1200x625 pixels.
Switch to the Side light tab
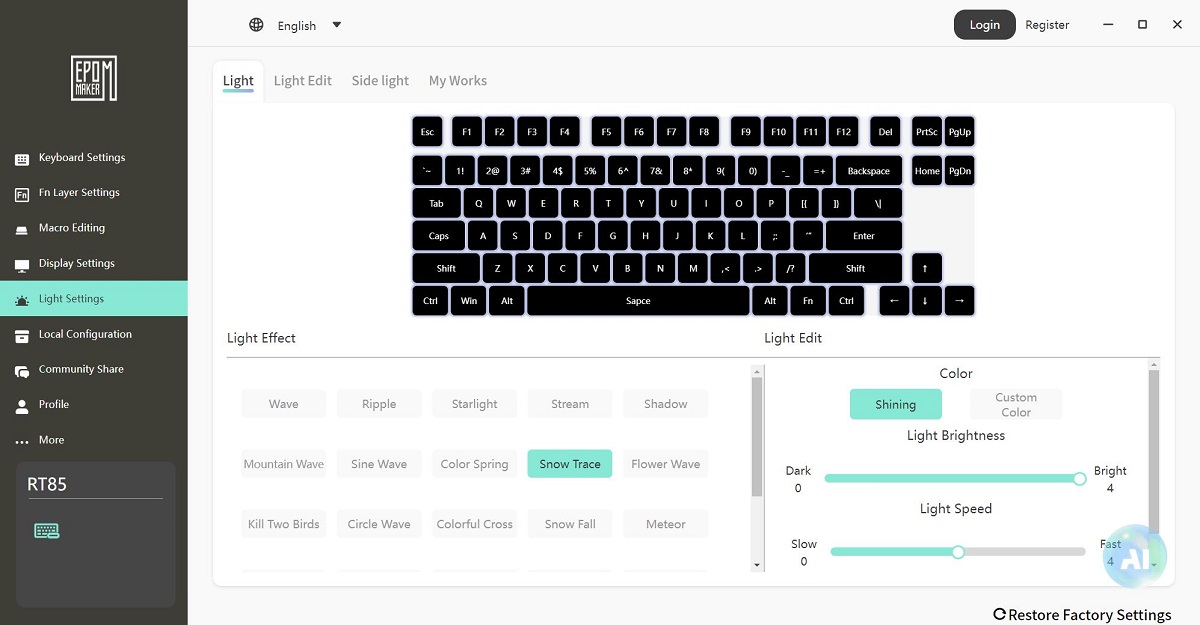(x=380, y=81)
